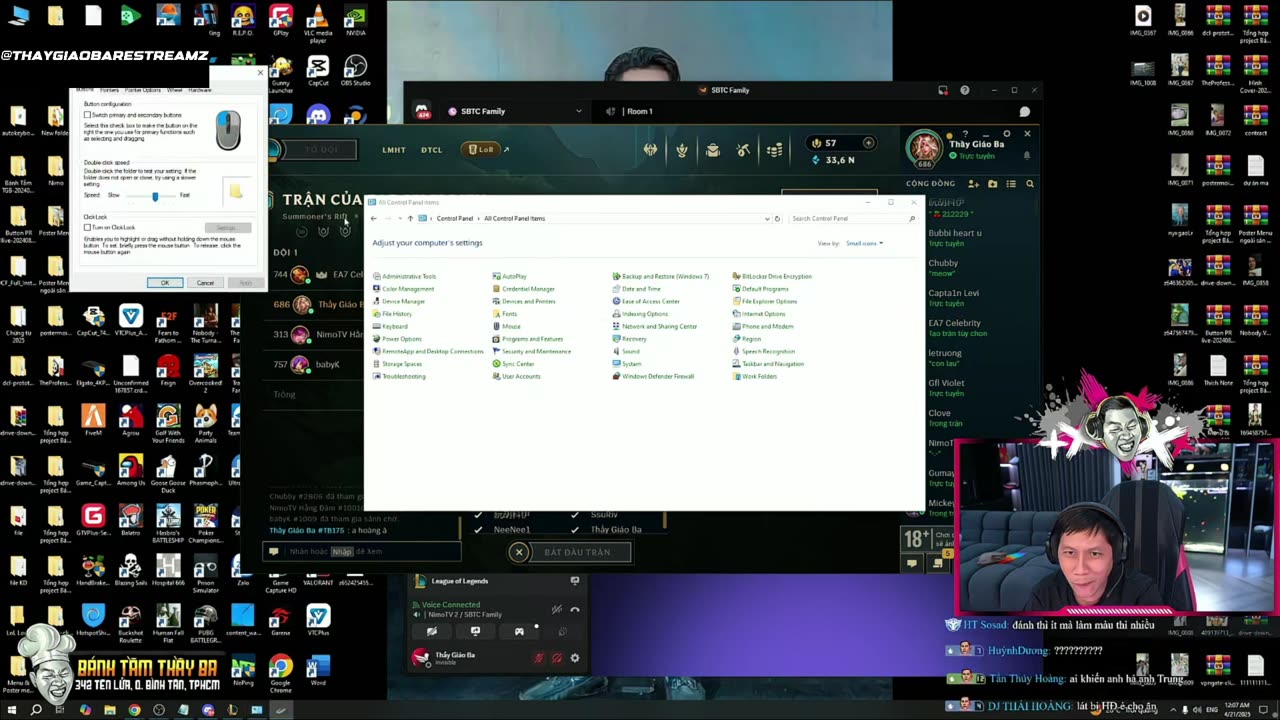
Task: Open Devices and Printers item
Action: tap(524, 301)
